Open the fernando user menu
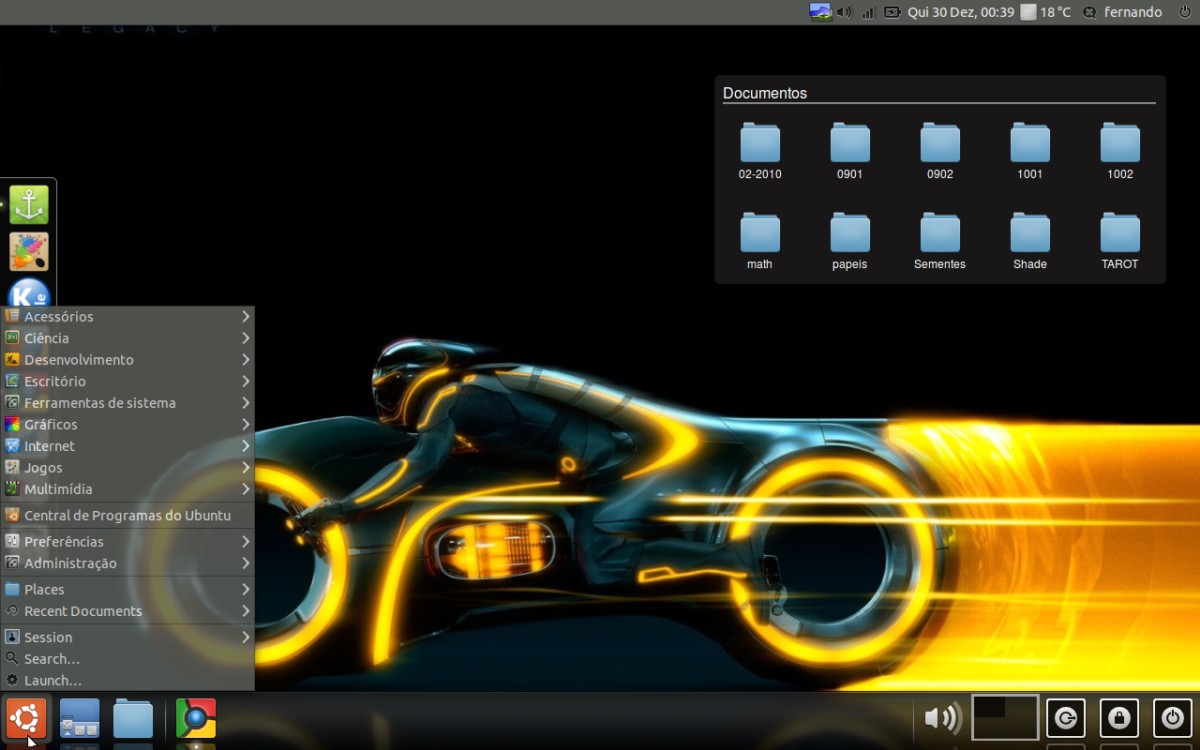1200x750 pixels. pos(1133,12)
